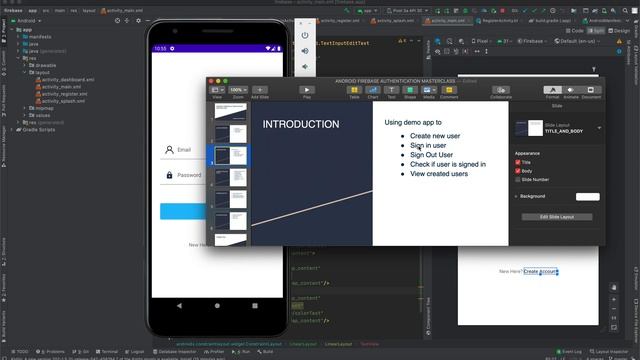Open the Media menu in Keynote toolbar
Screen dimensions: 640x360
pos(429,90)
